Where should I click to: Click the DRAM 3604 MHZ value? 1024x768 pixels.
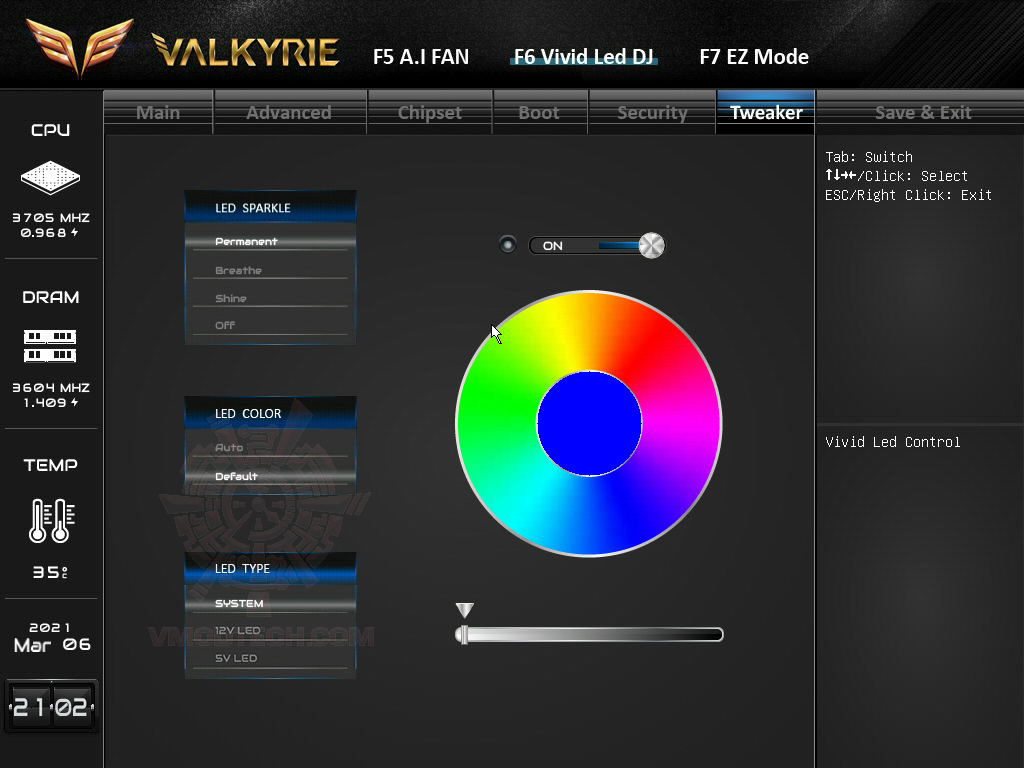point(51,387)
